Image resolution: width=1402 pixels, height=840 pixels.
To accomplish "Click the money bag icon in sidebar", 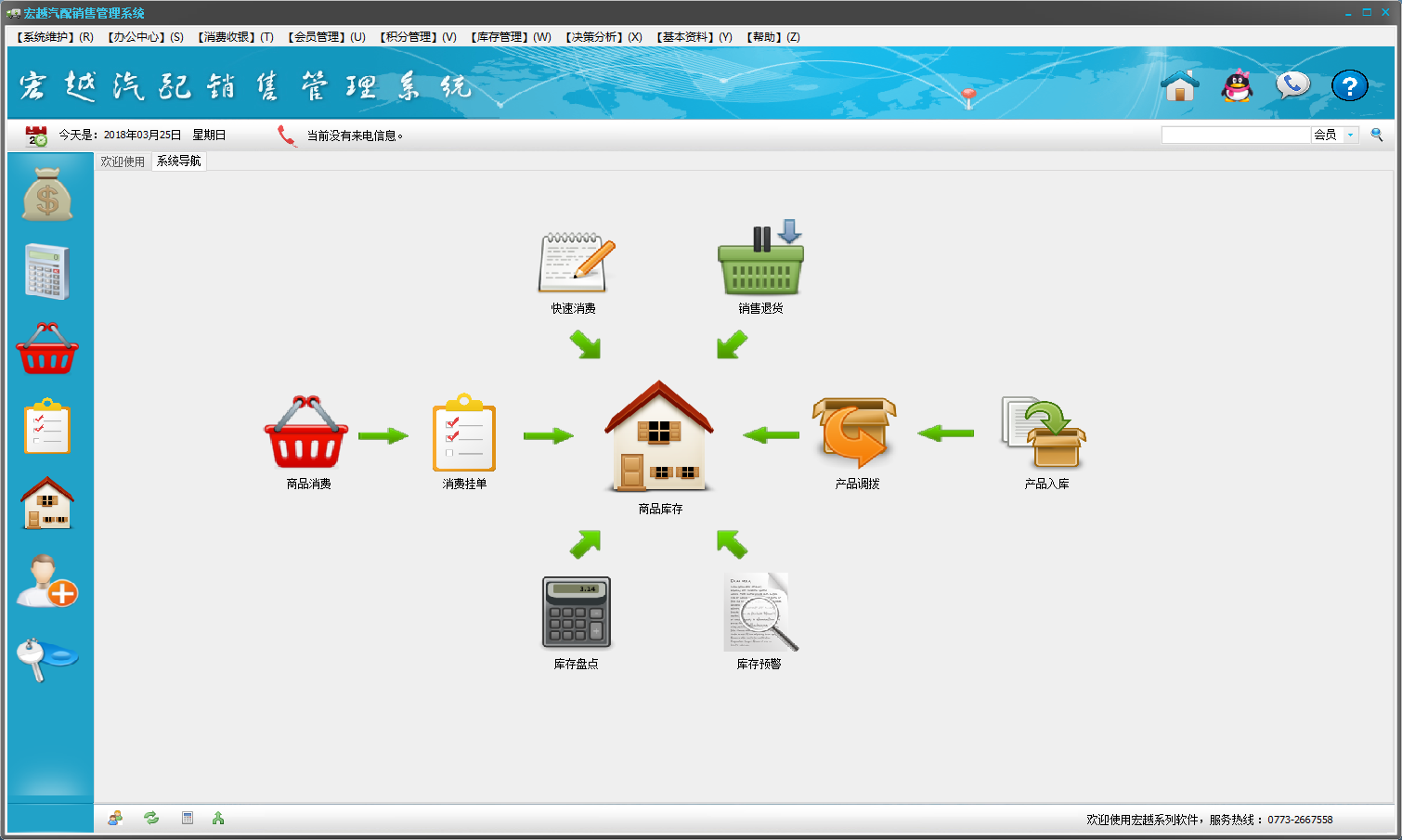I will 47,195.
